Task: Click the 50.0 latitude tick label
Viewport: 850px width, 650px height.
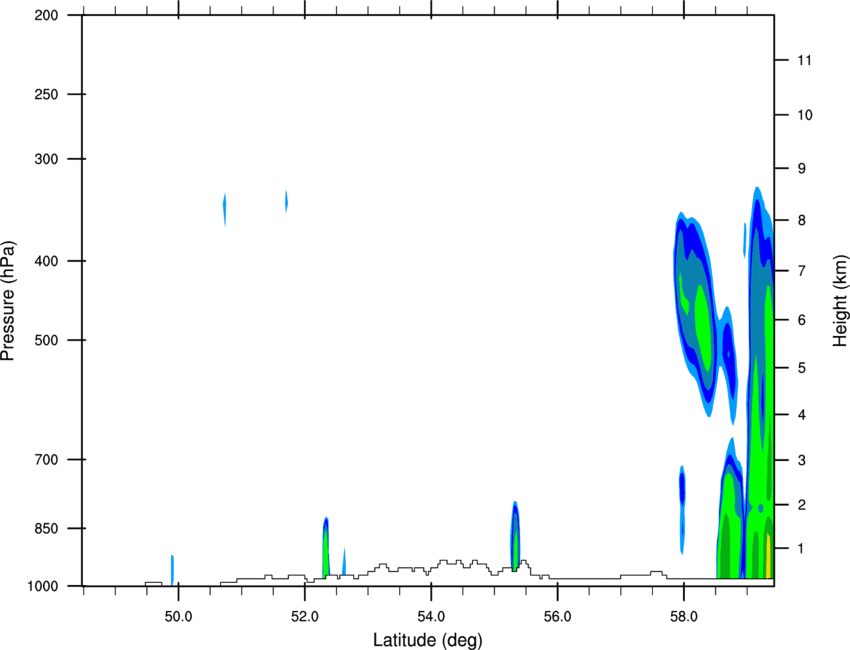Action: click(178, 617)
